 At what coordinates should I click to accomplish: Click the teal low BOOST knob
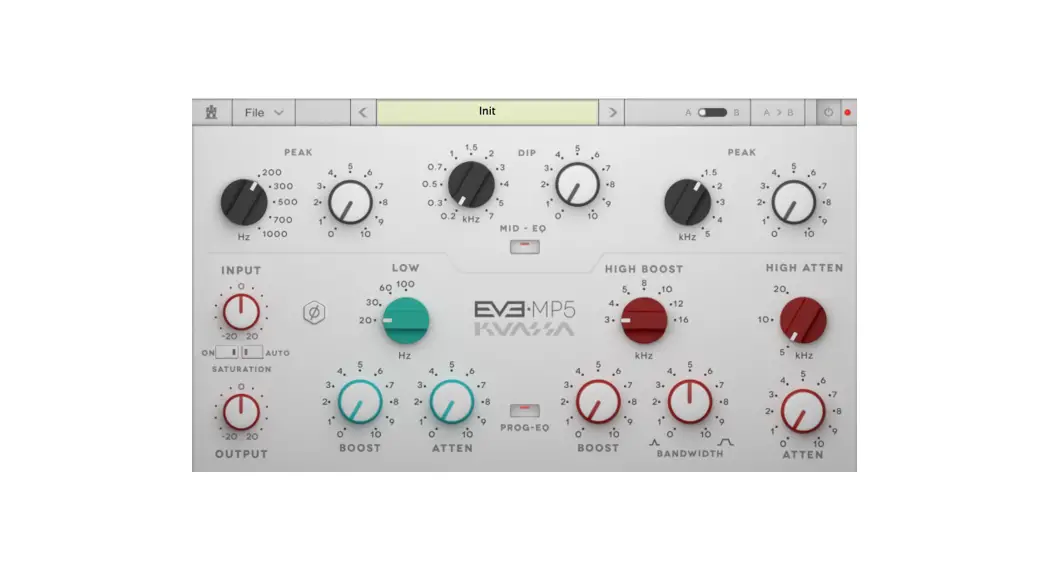tap(360, 402)
